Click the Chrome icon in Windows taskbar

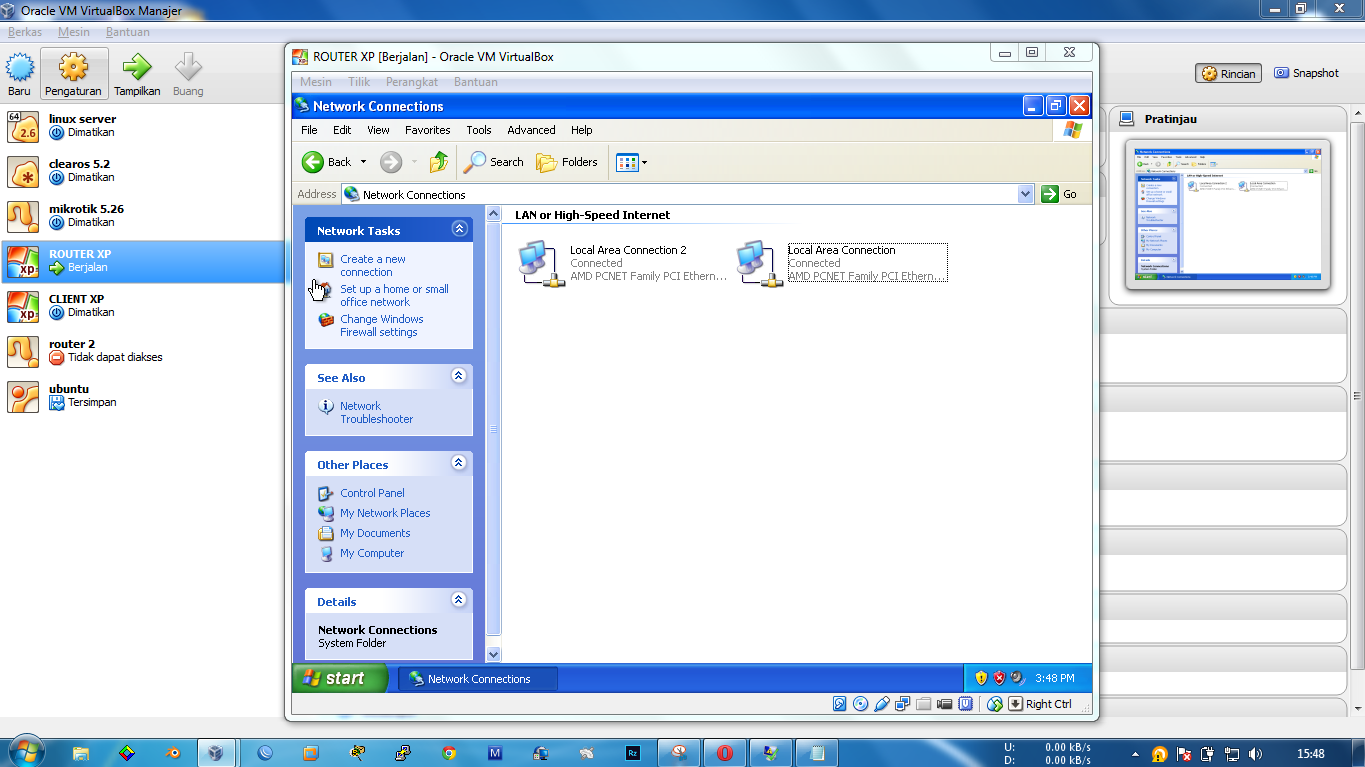449,753
